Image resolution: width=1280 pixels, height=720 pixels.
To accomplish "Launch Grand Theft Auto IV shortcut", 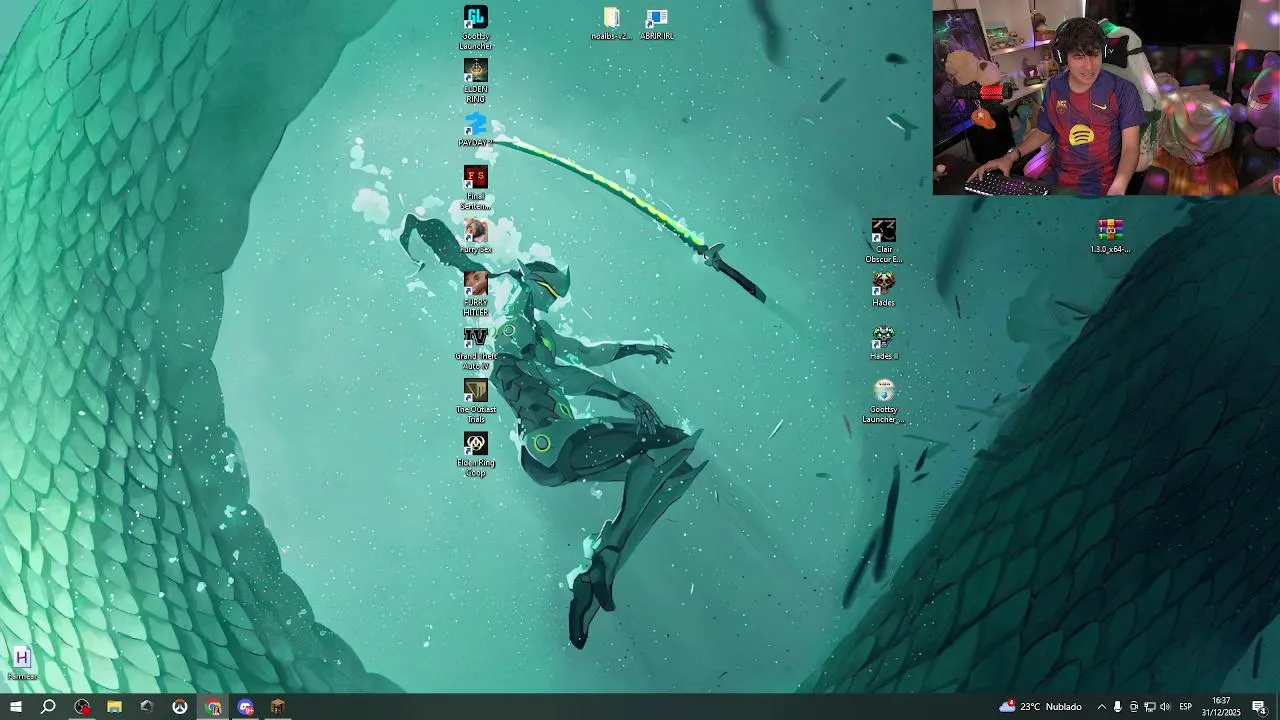I will tap(476, 348).
